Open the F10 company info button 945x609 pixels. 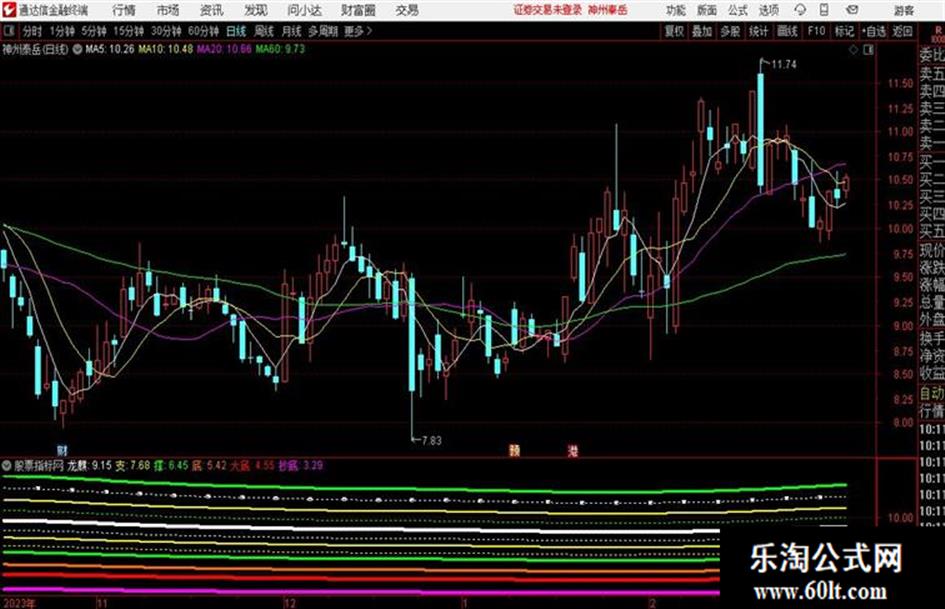coord(816,31)
